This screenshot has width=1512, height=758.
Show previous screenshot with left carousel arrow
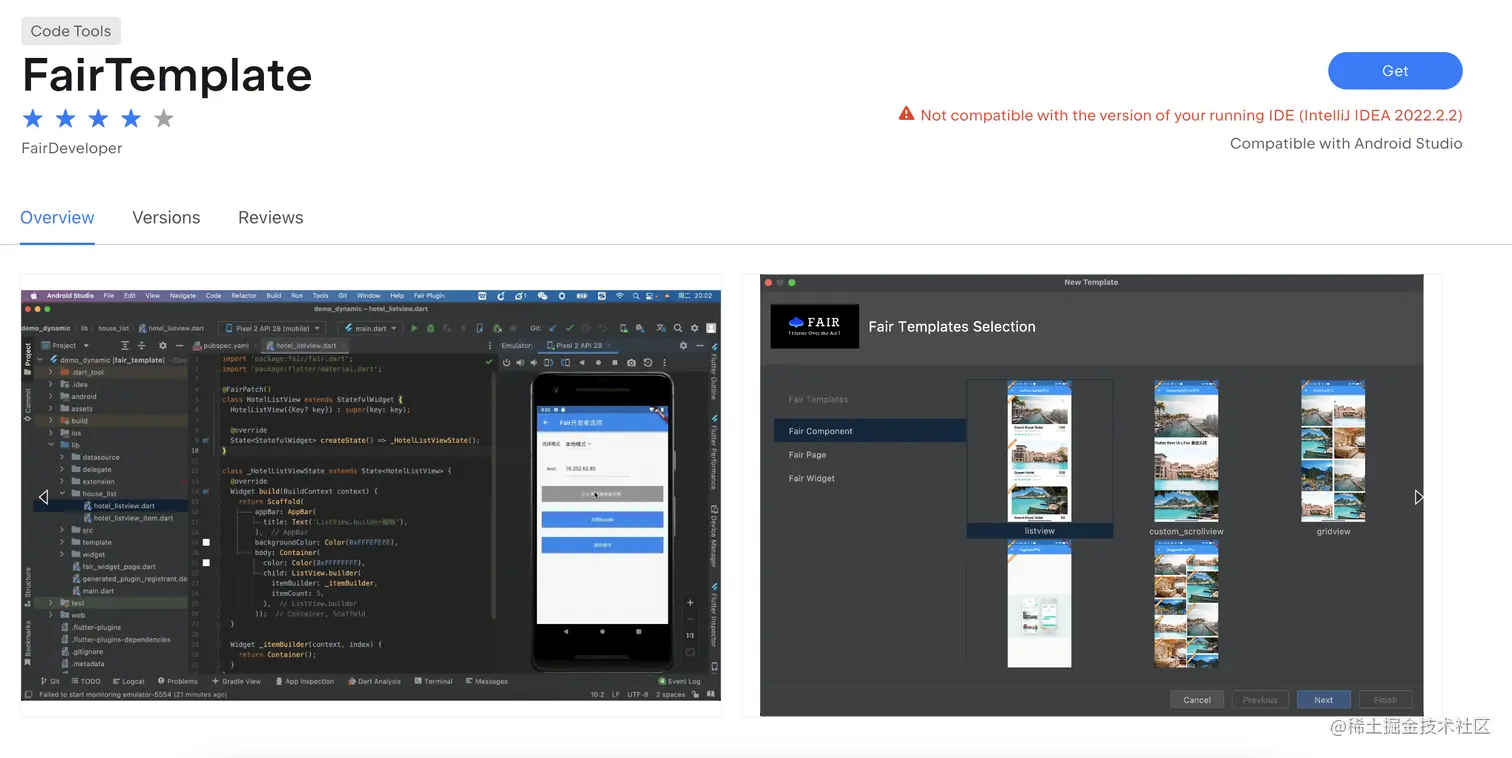tap(43, 497)
